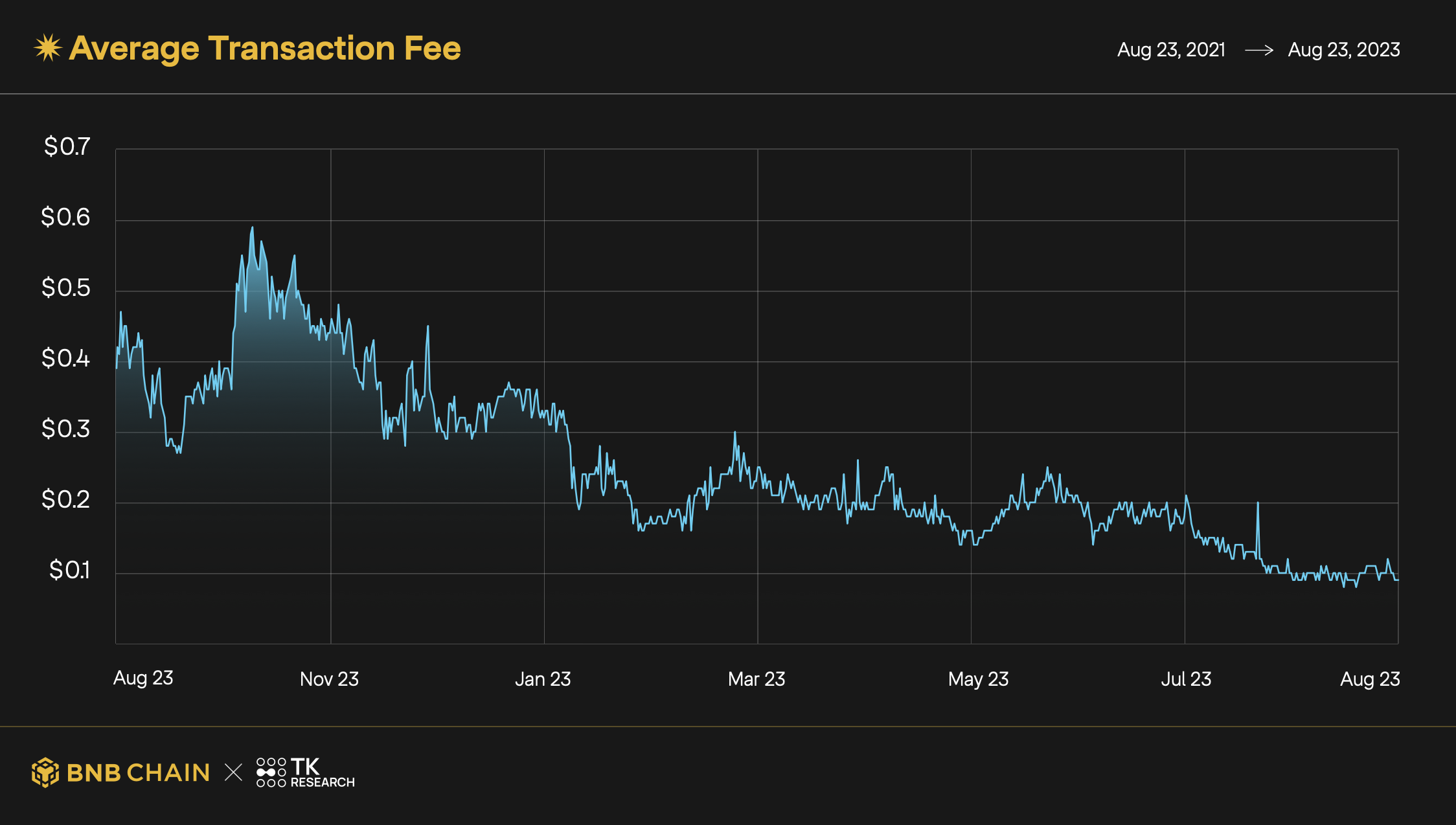
Task: Click the '$0.7' y-axis label
Action: [67, 146]
